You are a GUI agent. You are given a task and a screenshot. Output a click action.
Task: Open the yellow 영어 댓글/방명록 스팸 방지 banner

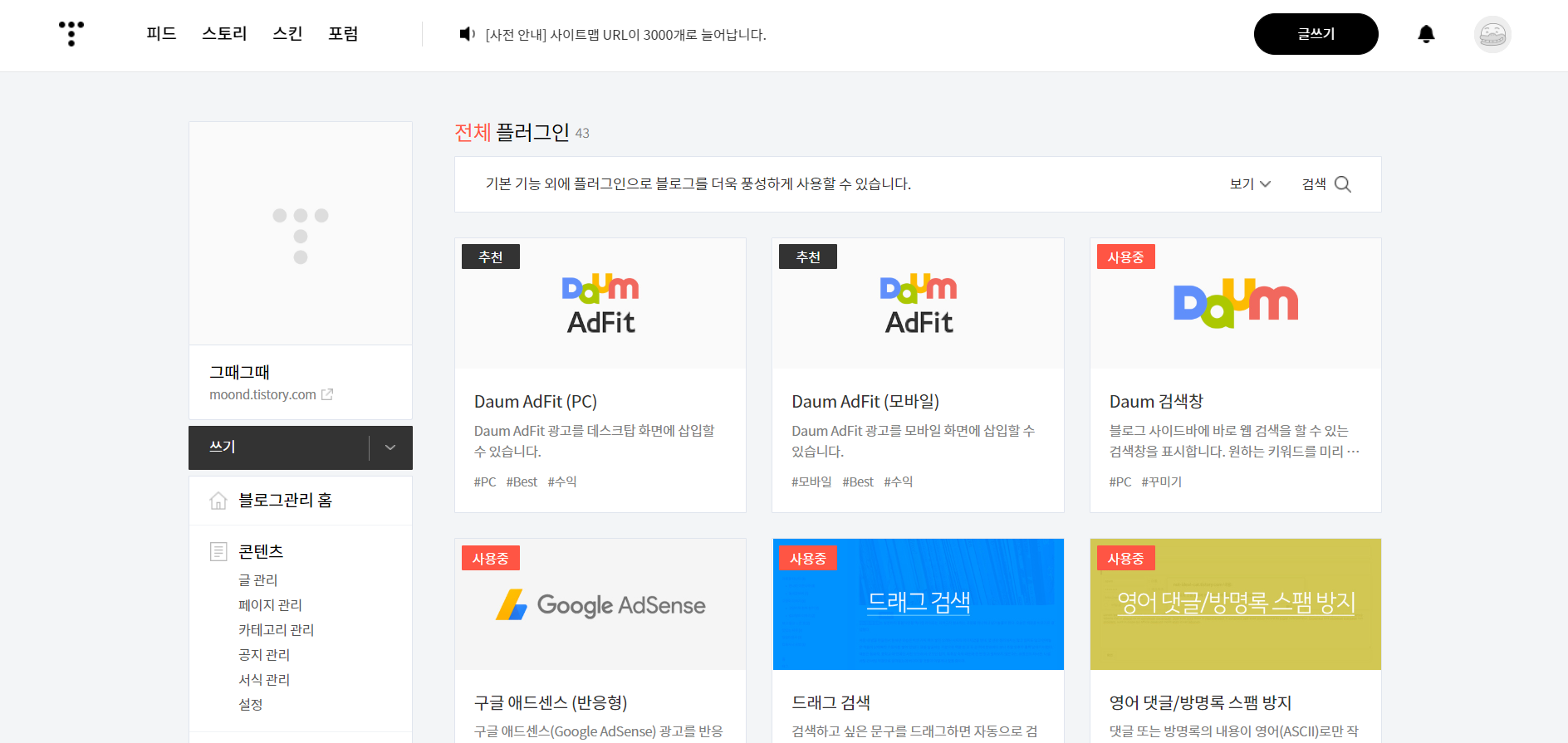tap(1236, 604)
